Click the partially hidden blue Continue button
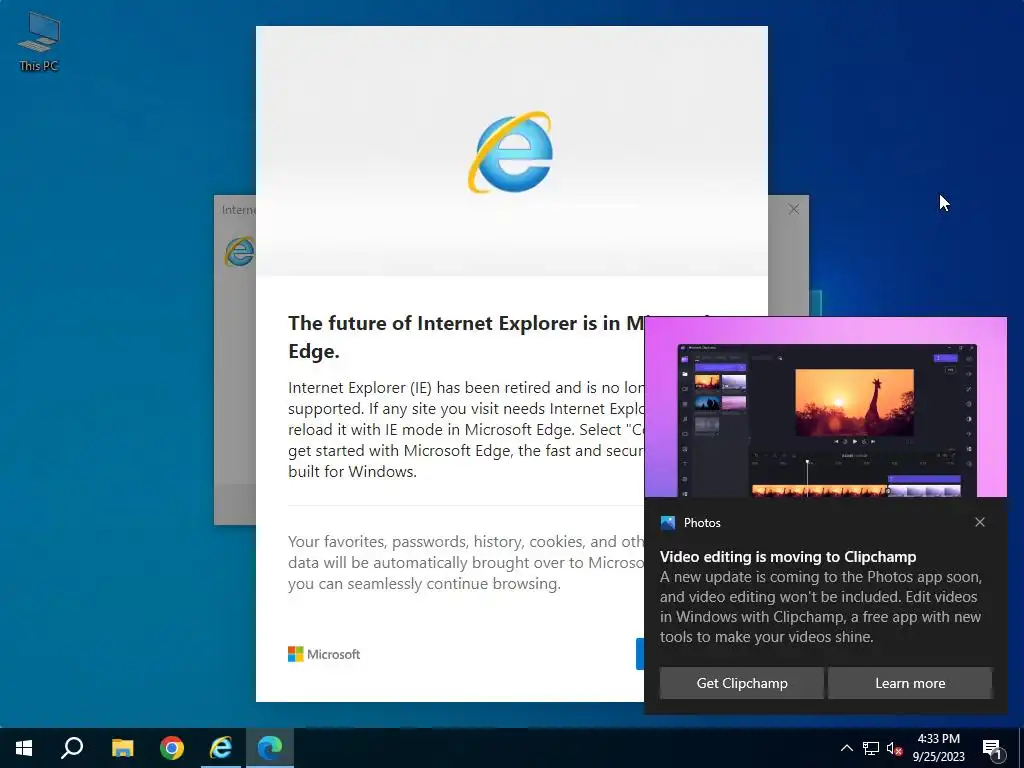The width and height of the screenshot is (1024, 768). (x=640, y=654)
